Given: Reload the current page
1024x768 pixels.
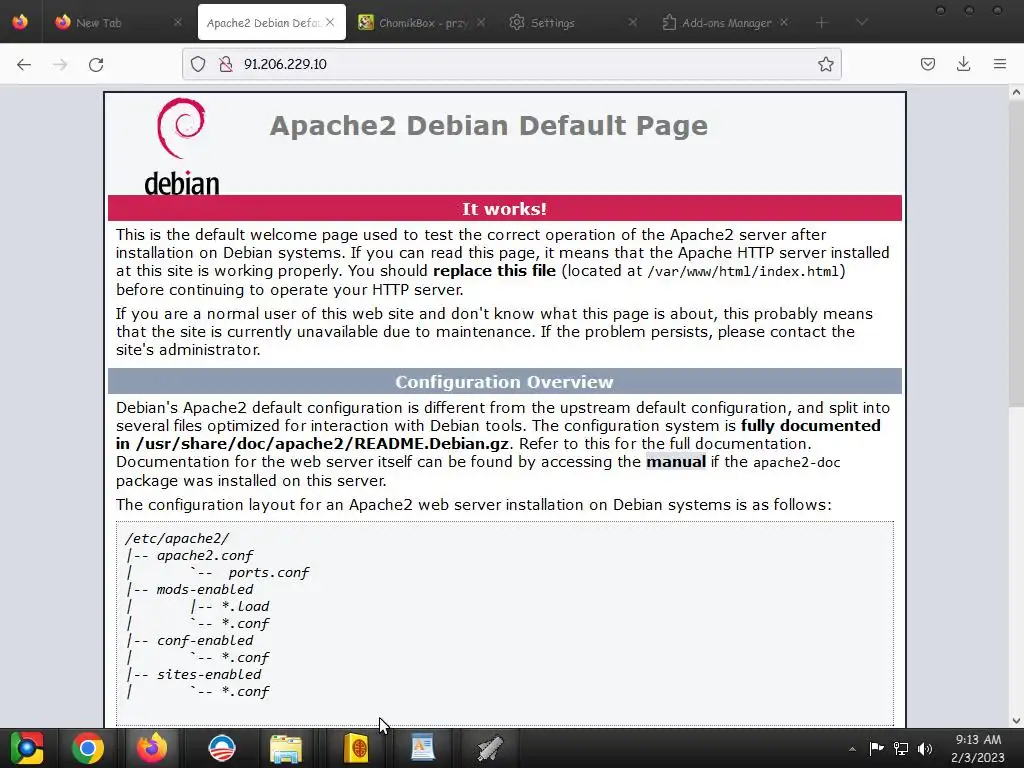Looking at the screenshot, I should [96, 64].
